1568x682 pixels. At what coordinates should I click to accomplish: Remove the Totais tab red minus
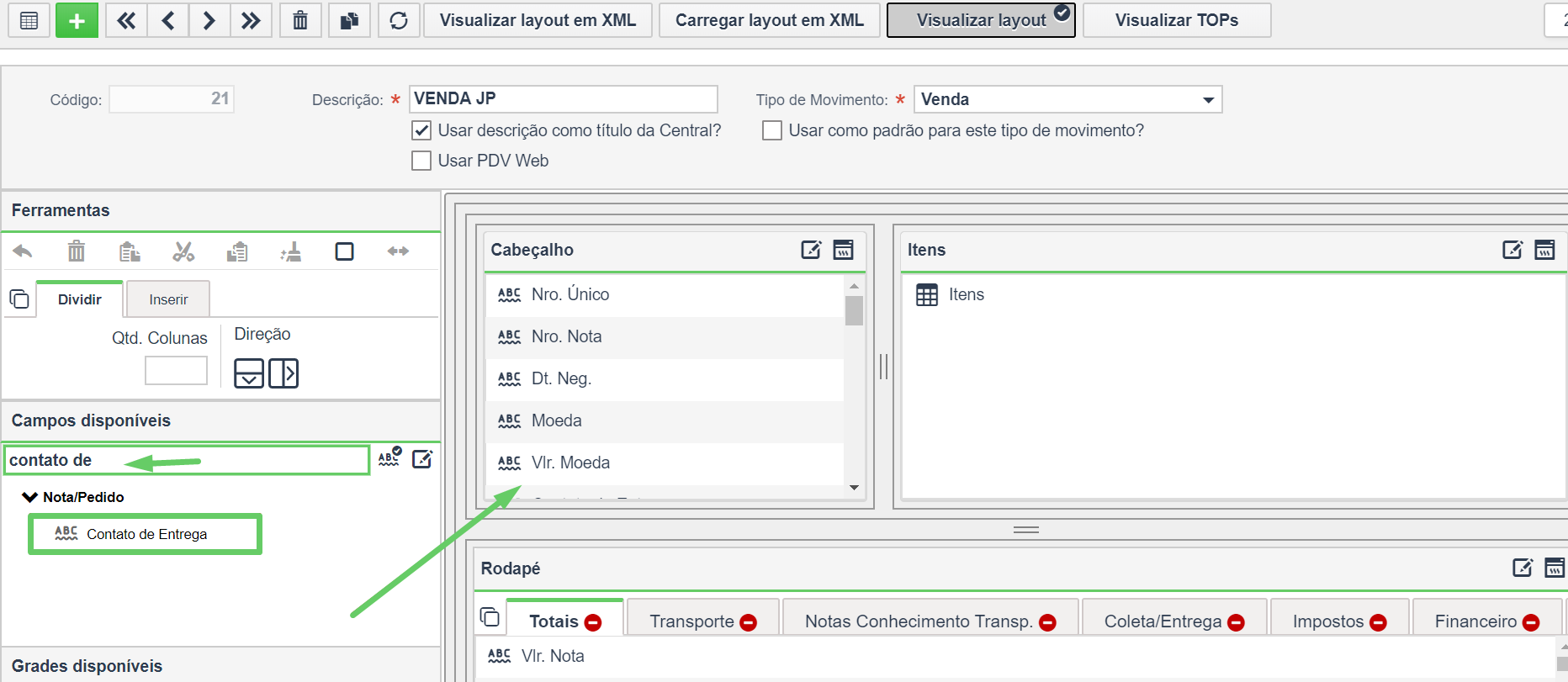click(593, 622)
